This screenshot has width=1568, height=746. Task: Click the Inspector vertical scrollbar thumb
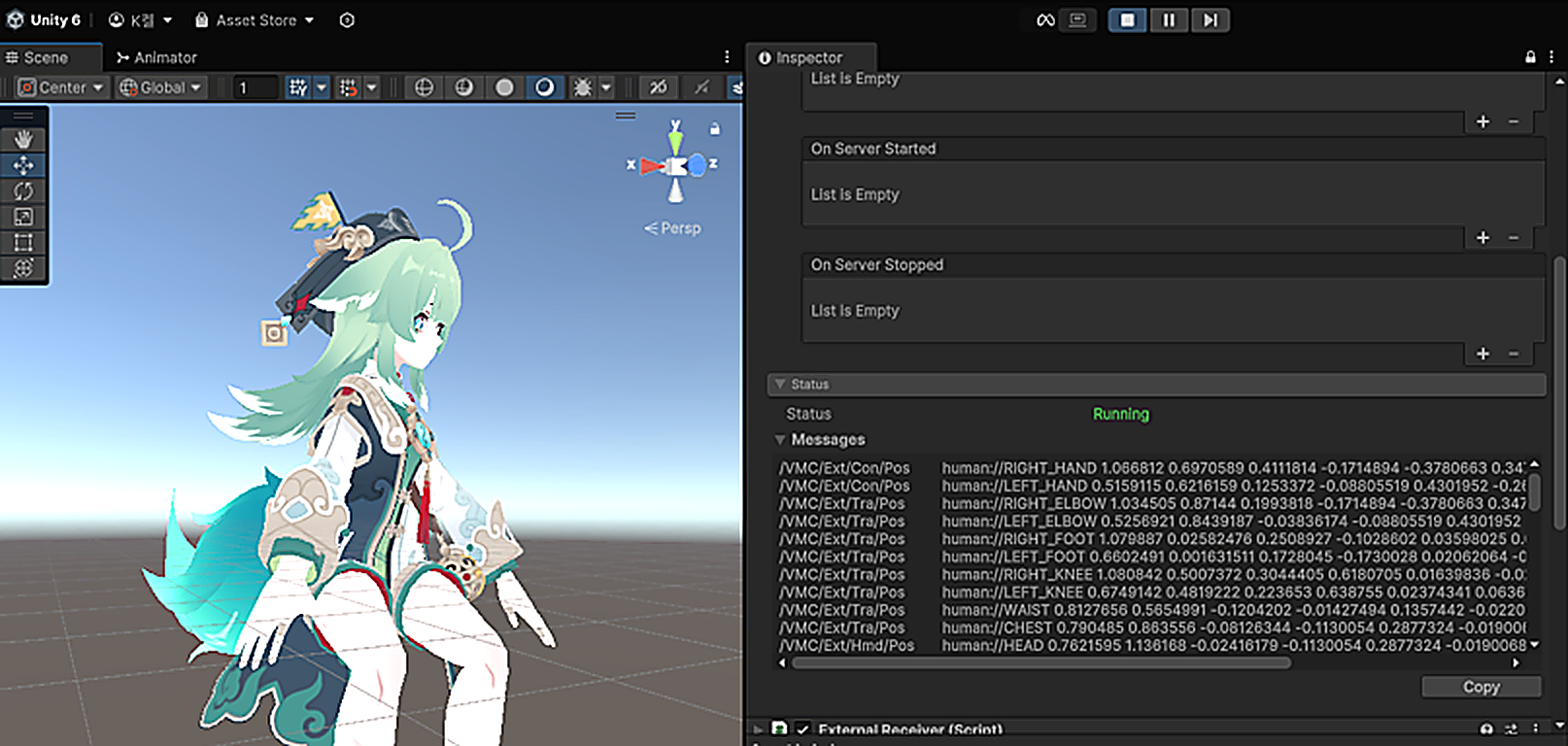coord(1559,393)
